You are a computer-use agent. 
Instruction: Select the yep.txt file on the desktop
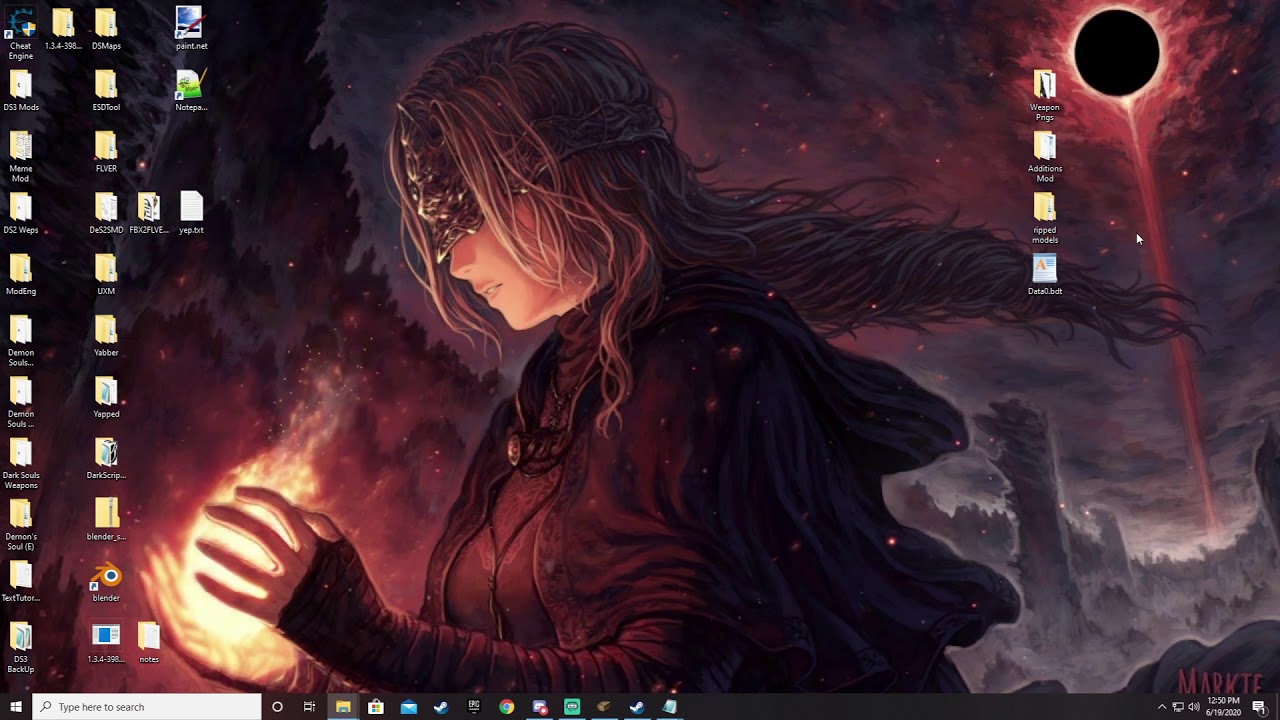191,213
